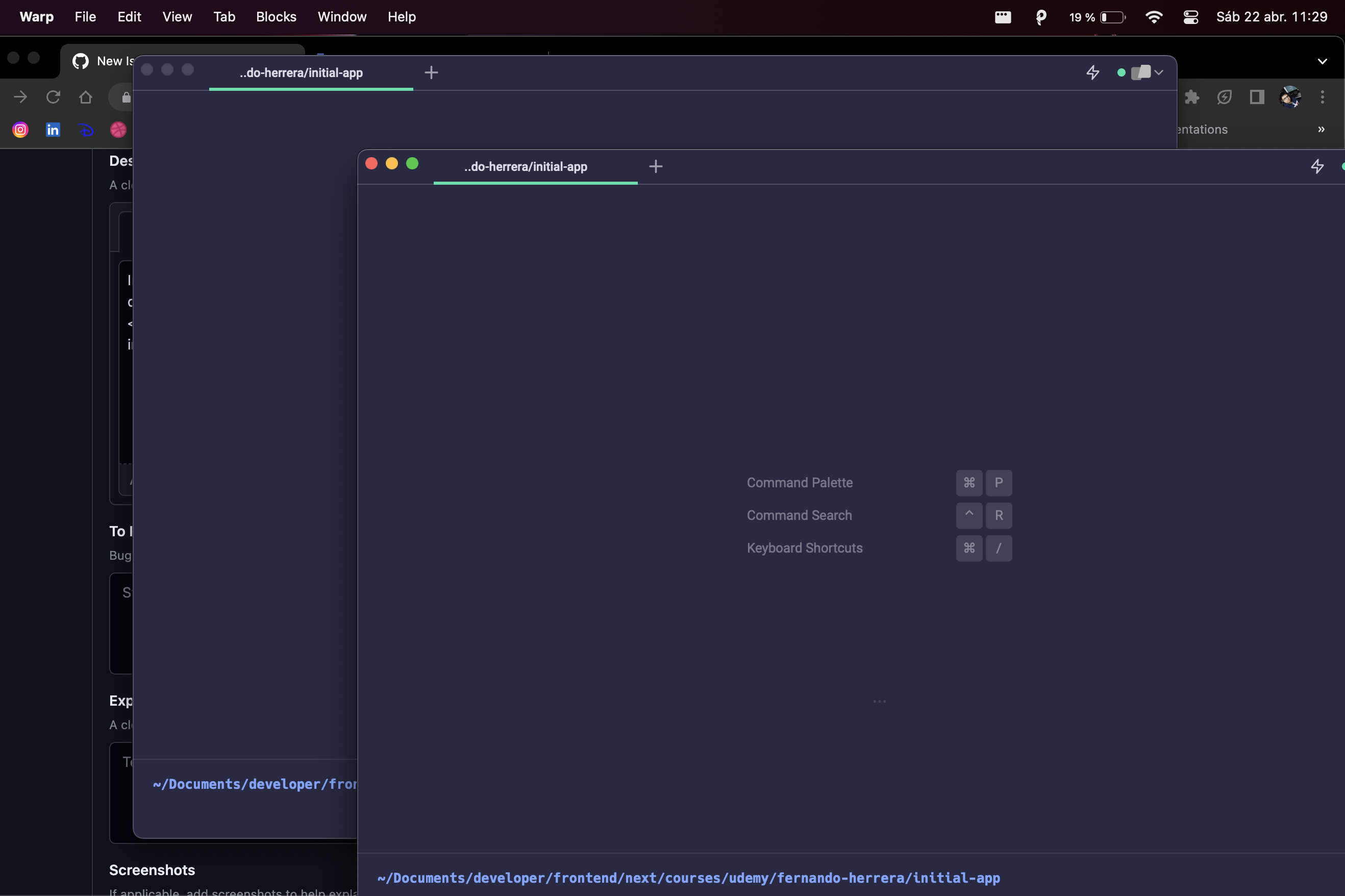Open the bookmarks overflow chevron
Viewport: 1345px width, 896px height.
(x=1321, y=129)
